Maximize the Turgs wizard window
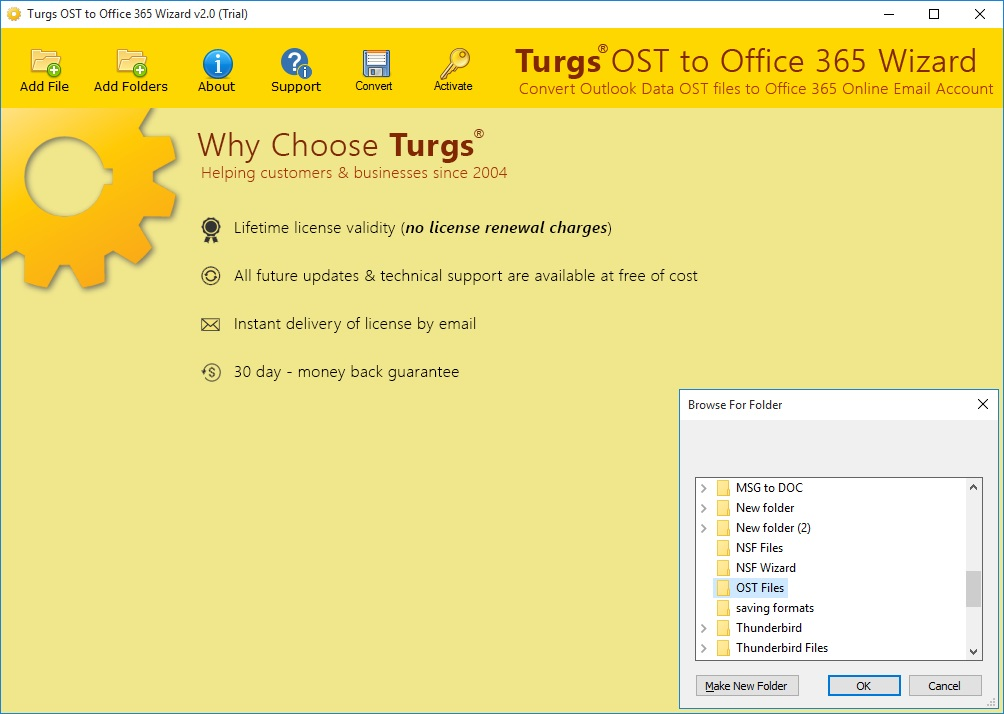Image resolution: width=1004 pixels, height=714 pixels. click(934, 14)
